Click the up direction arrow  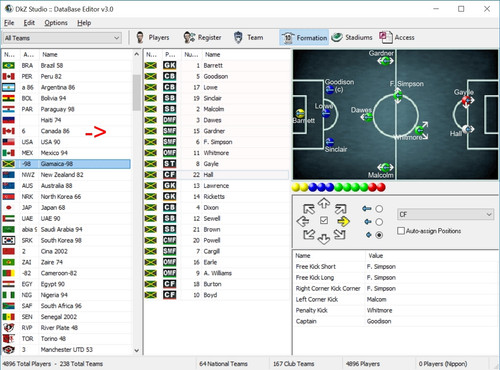(x=324, y=203)
